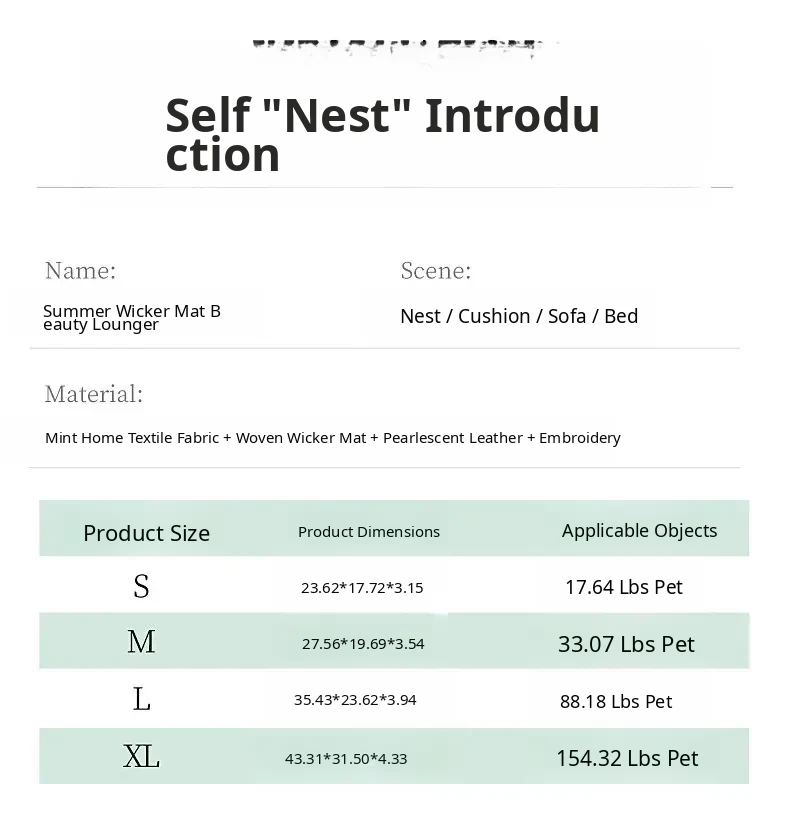
Task: Click the 33.07 Lbs Pet cell
Action: click(626, 644)
